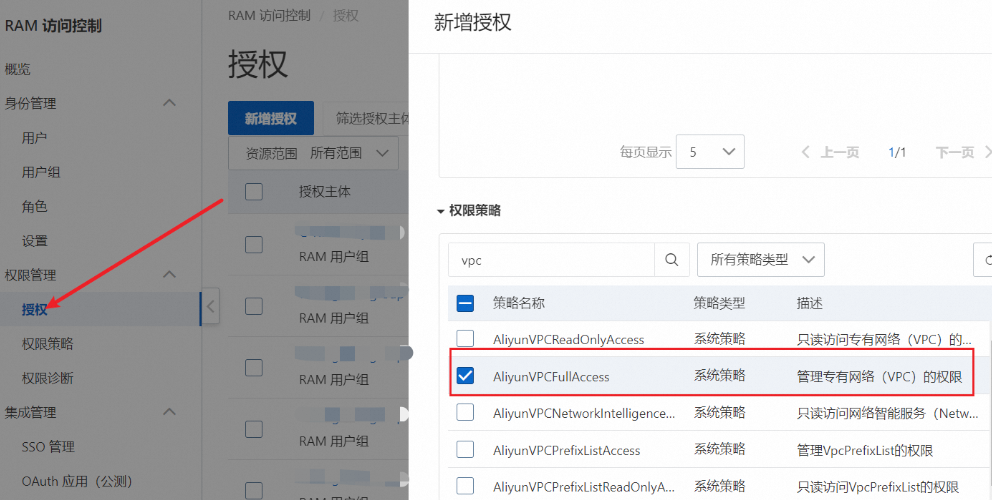This screenshot has height=500, width=992.
Task: Open OAuth 应用（公测） in the sidebar
Action: pos(77,481)
